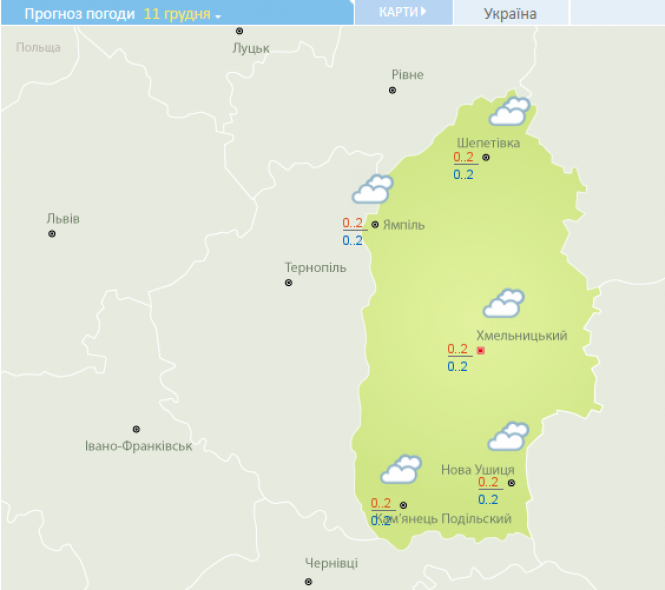Click the red Хмельницький city marker
Screen dimensions: 665x590
481,351
